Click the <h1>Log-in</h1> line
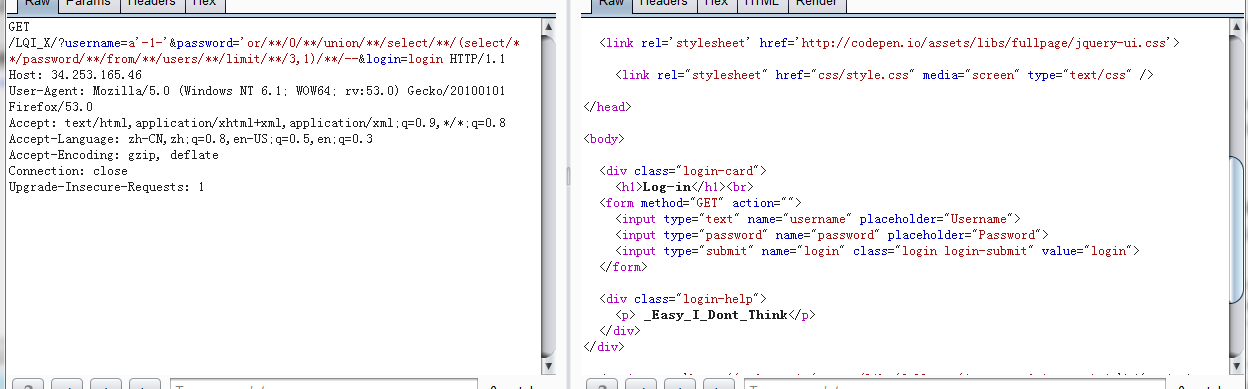Image resolution: width=1248 pixels, height=389 pixels. pos(683,187)
